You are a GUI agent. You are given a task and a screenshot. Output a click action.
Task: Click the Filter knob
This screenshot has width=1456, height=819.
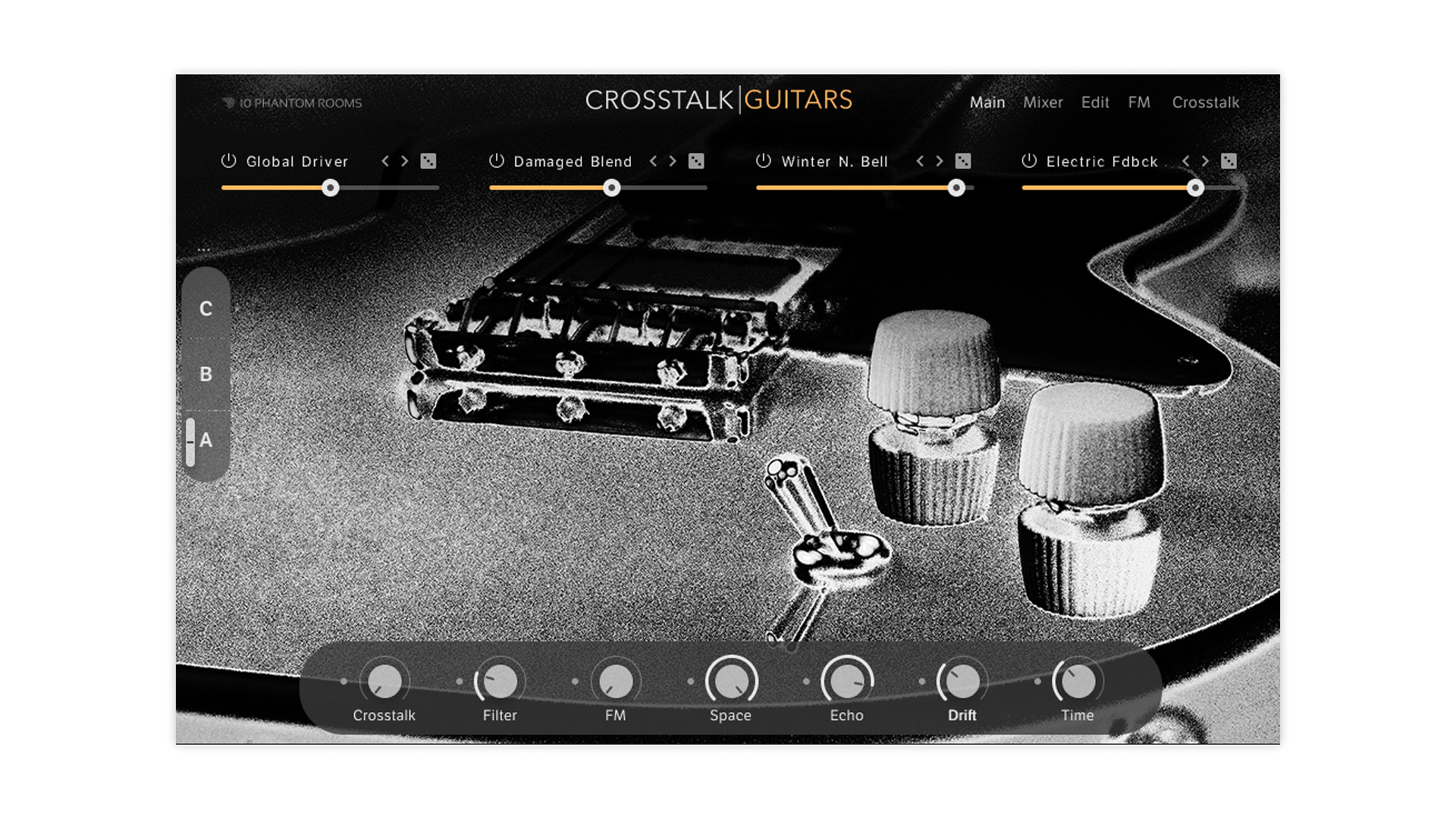[x=500, y=681]
